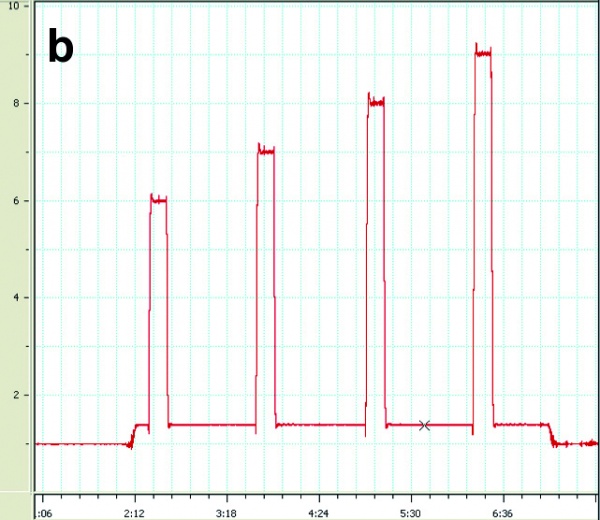Image resolution: width=600 pixels, height=520 pixels.
Task: Click the X cursor marker on the red trace
Action: tap(424, 425)
